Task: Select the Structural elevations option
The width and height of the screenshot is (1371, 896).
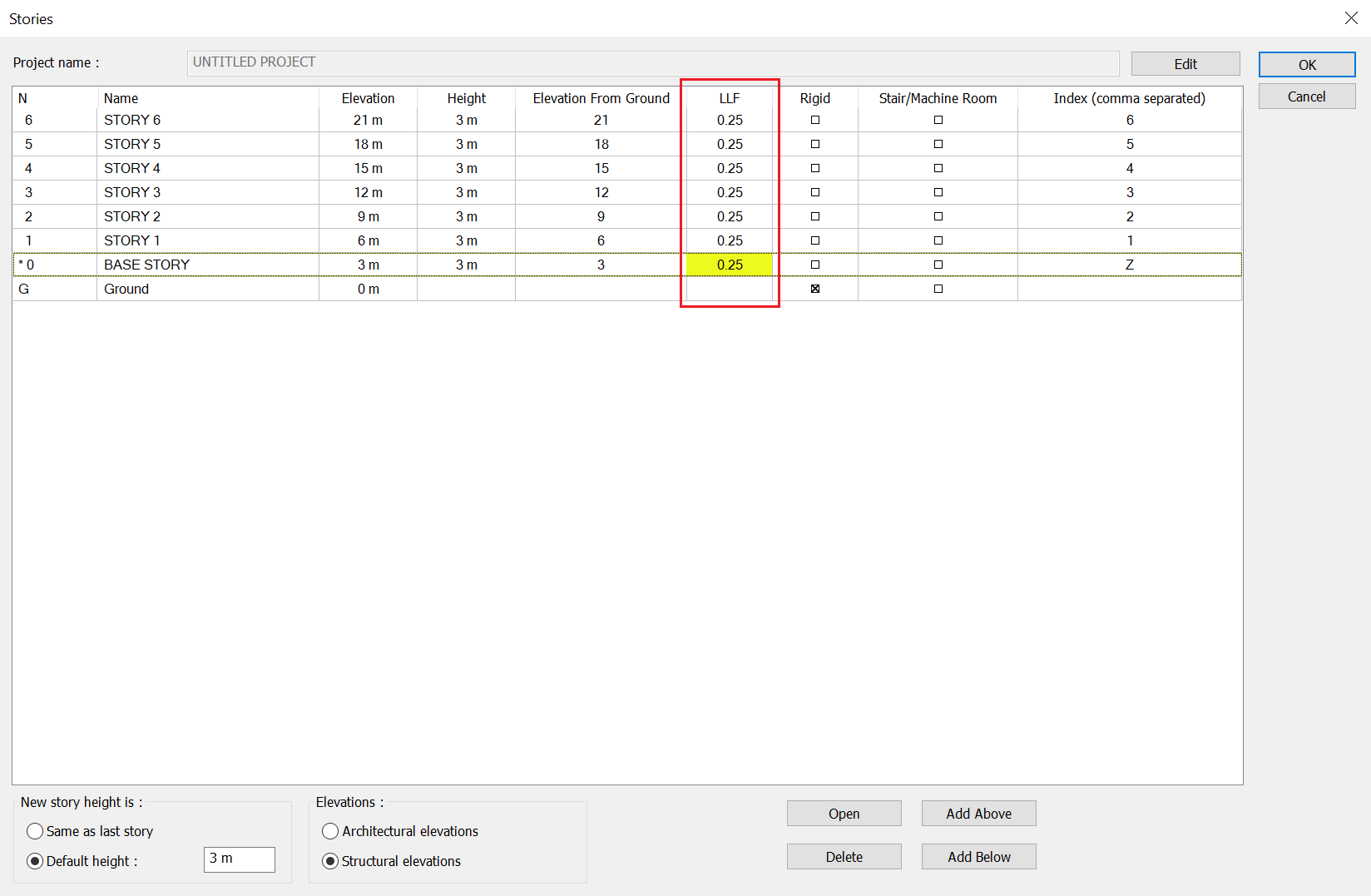Action: pyautogui.click(x=330, y=861)
